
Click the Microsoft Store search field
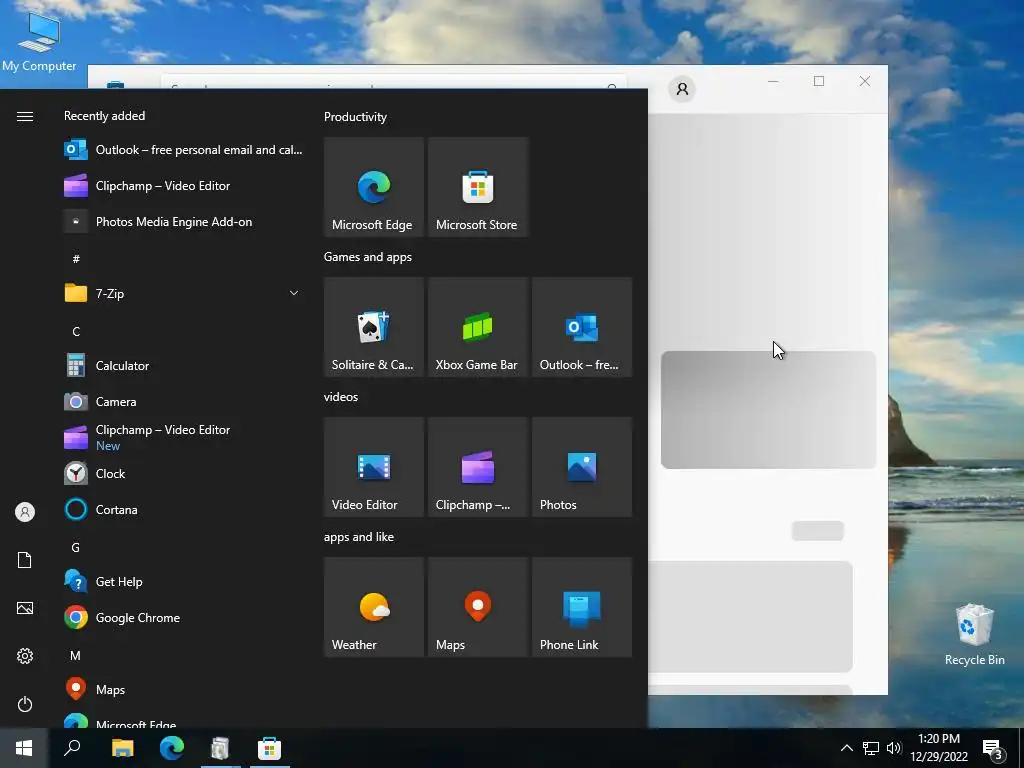click(x=394, y=82)
